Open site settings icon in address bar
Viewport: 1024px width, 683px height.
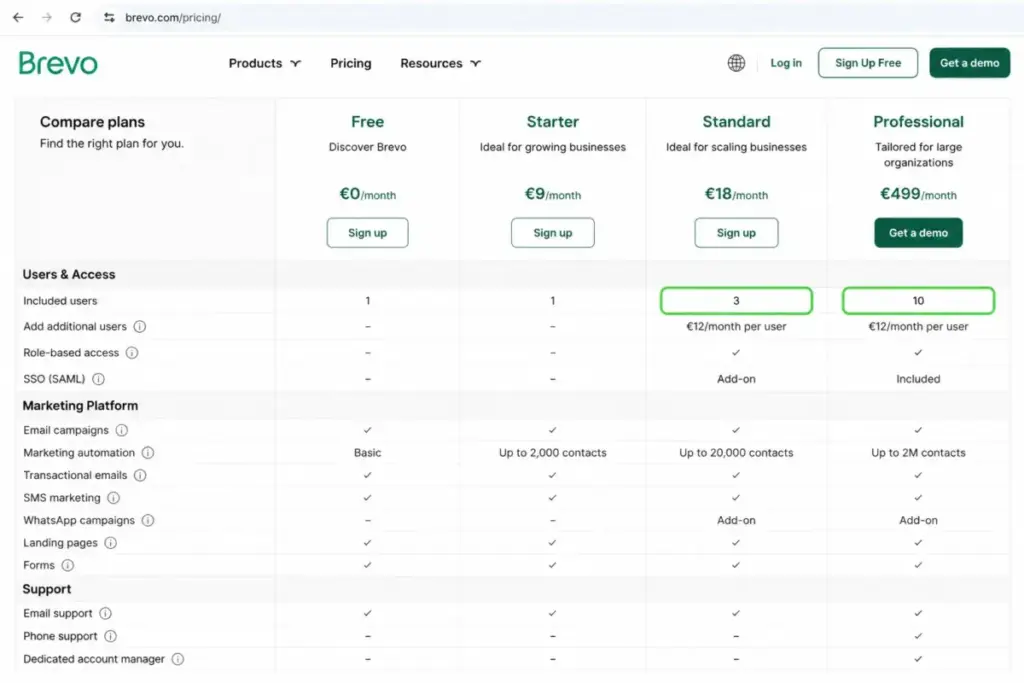tap(109, 18)
